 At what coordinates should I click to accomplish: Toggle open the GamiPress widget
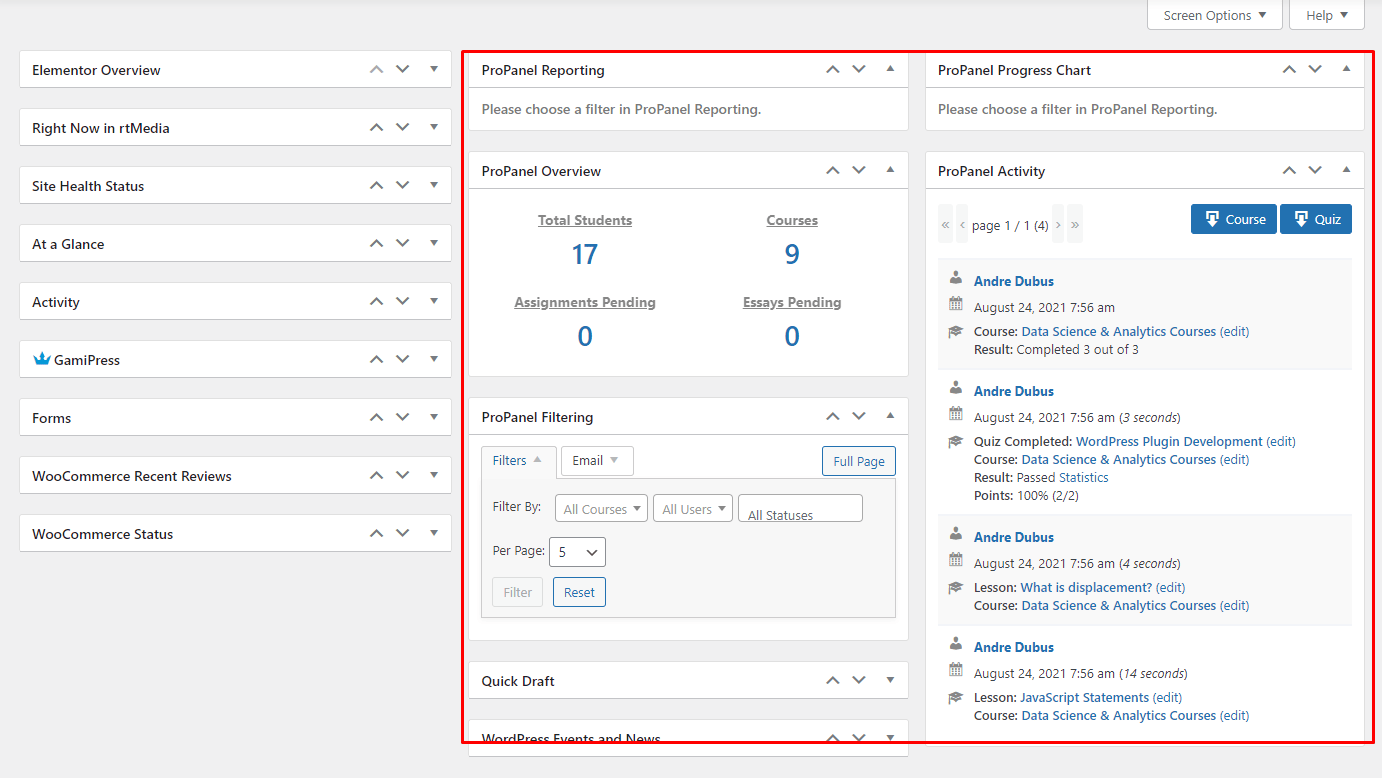434,360
